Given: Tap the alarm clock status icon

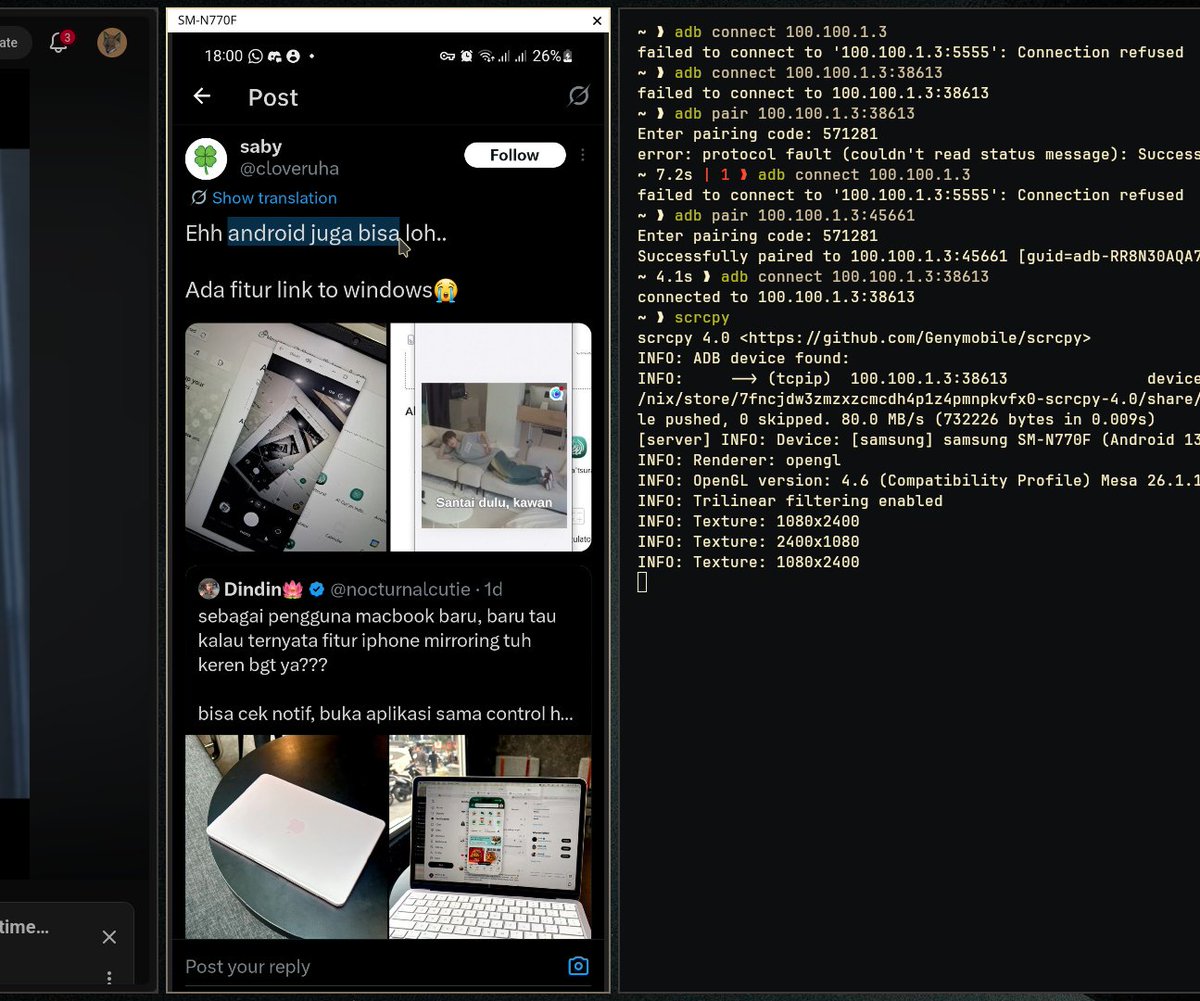Looking at the screenshot, I should (x=466, y=56).
